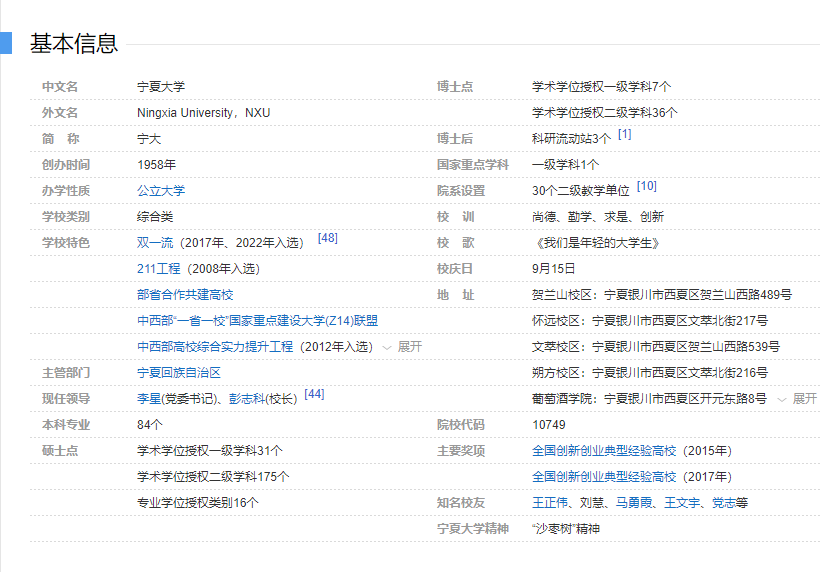Image resolution: width=830 pixels, height=572 pixels.
Task: Click the 中西部高校综合实力提升工程 link
Action: point(214,347)
